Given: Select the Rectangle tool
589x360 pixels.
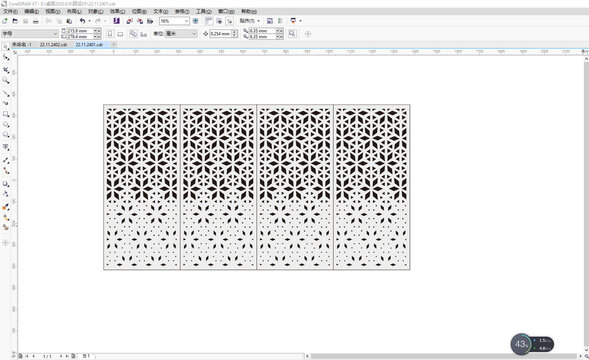Looking at the screenshot, I should tap(6, 114).
